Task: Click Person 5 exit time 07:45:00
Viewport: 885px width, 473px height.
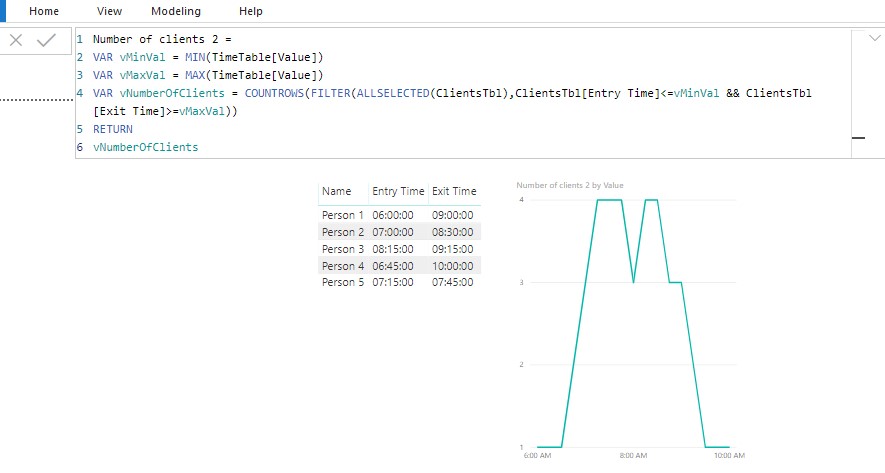Action: click(453, 282)
